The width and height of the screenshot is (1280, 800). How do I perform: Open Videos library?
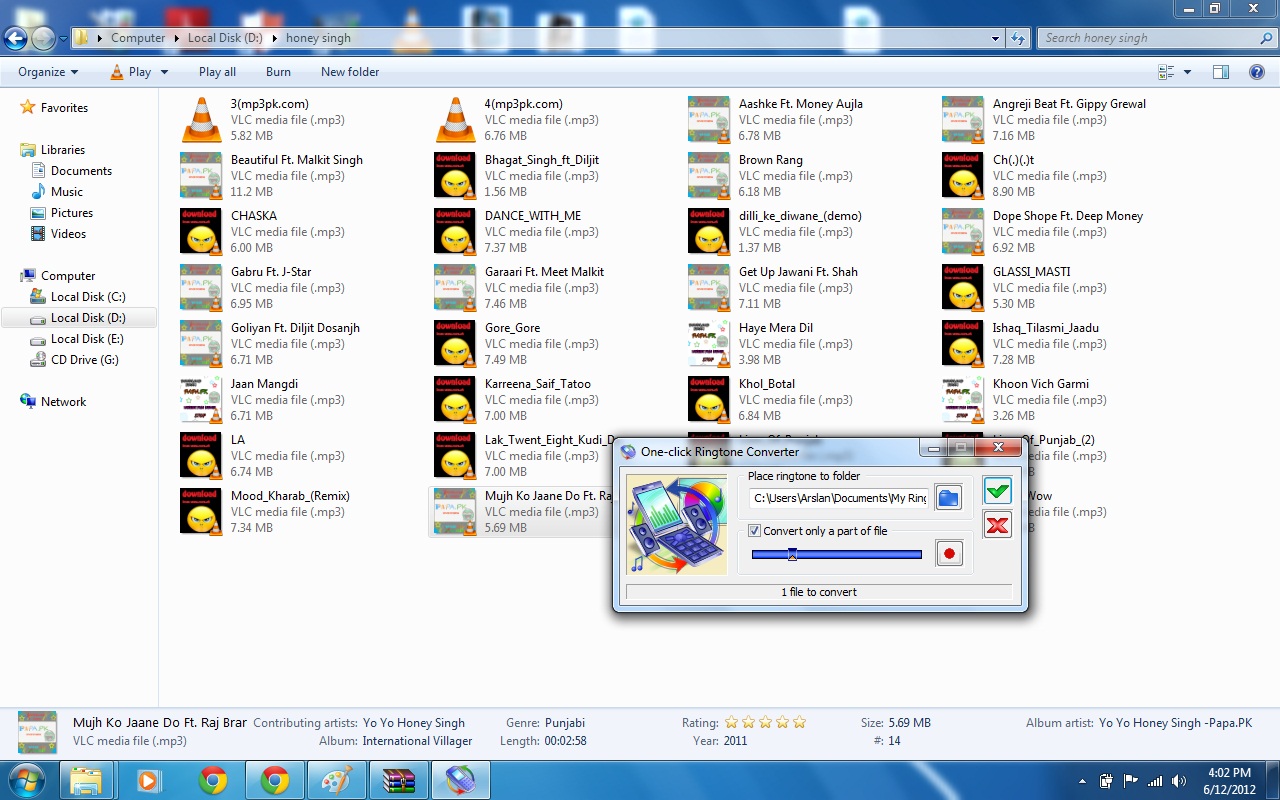click(x=69, y=234)
